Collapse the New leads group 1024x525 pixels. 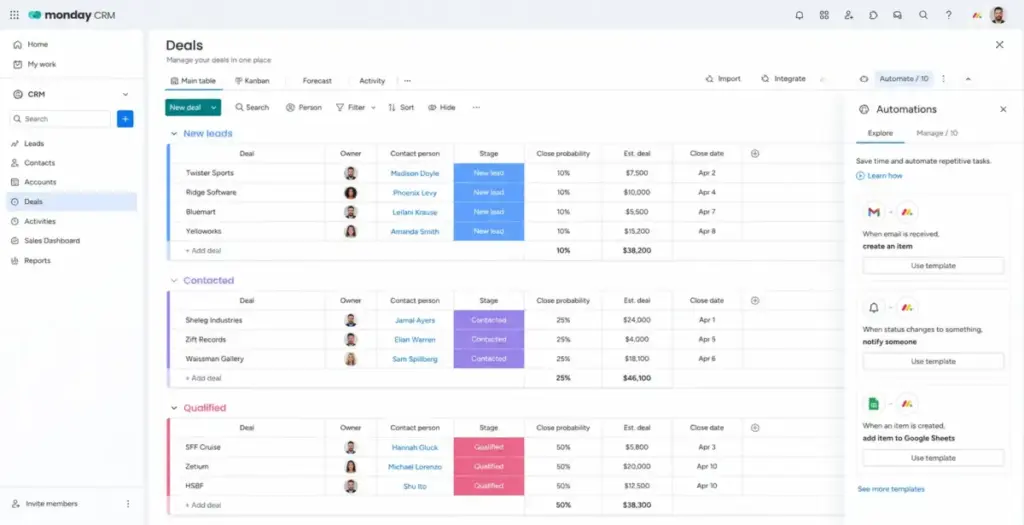point(174,133)
